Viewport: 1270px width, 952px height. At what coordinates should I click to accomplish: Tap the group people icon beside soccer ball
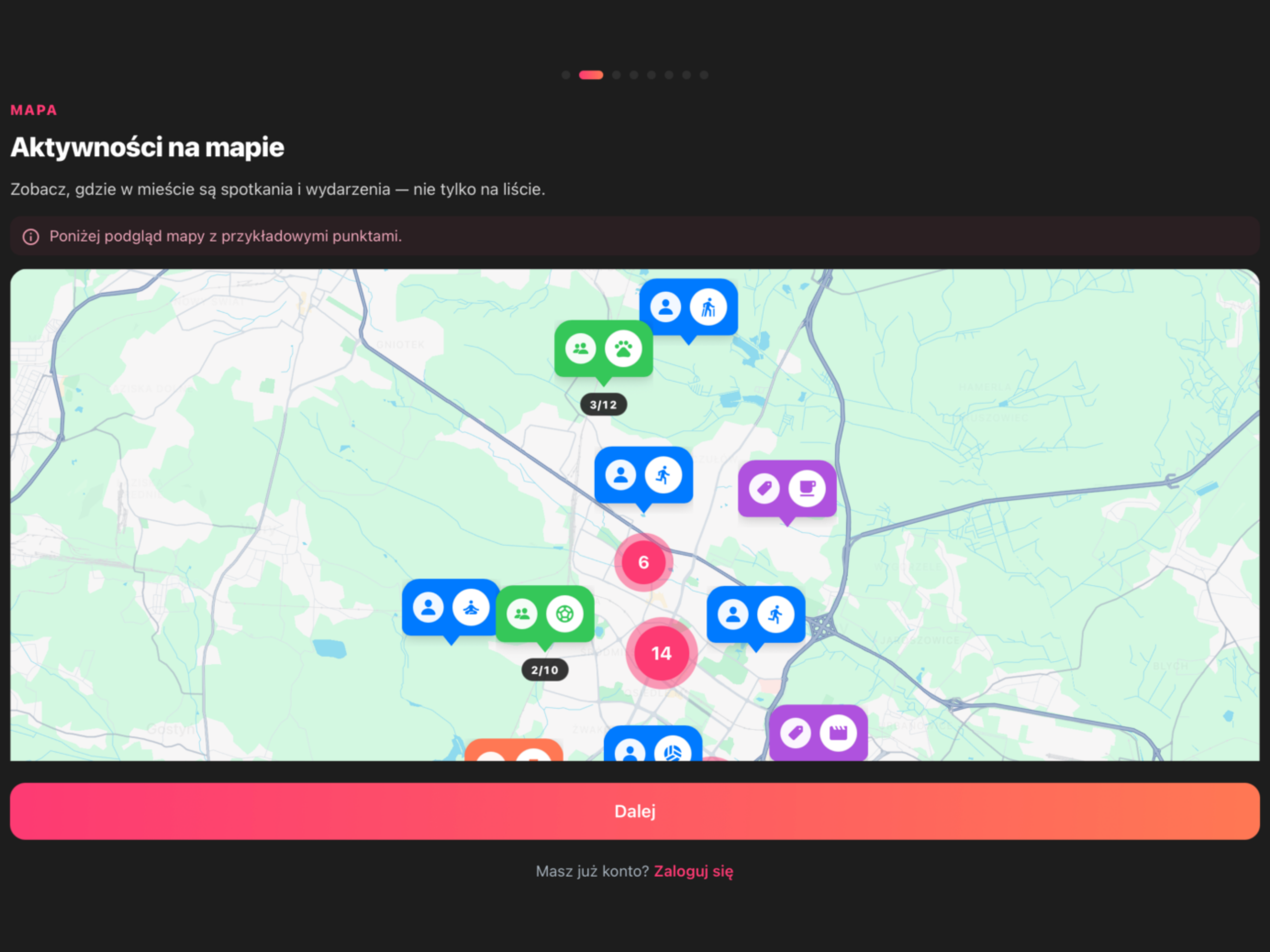pos(522,614)
